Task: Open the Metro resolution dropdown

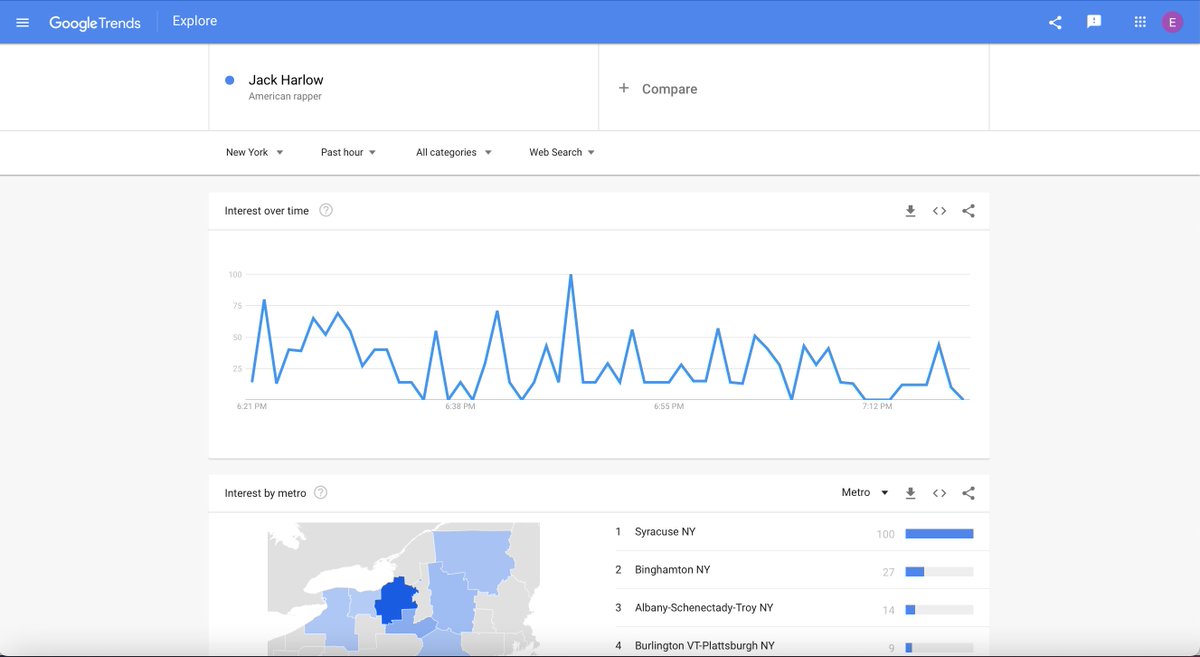Action: click(865, 493)
